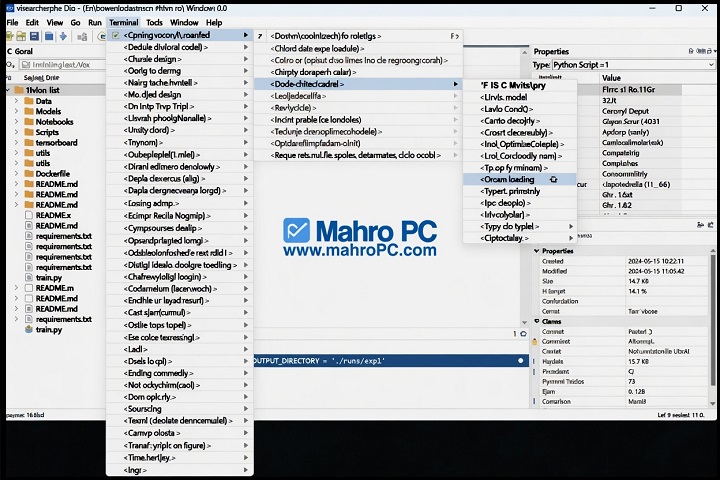720x480 pixels.
Task: Expand the Models folder arrow
Action: coord(17,111)
